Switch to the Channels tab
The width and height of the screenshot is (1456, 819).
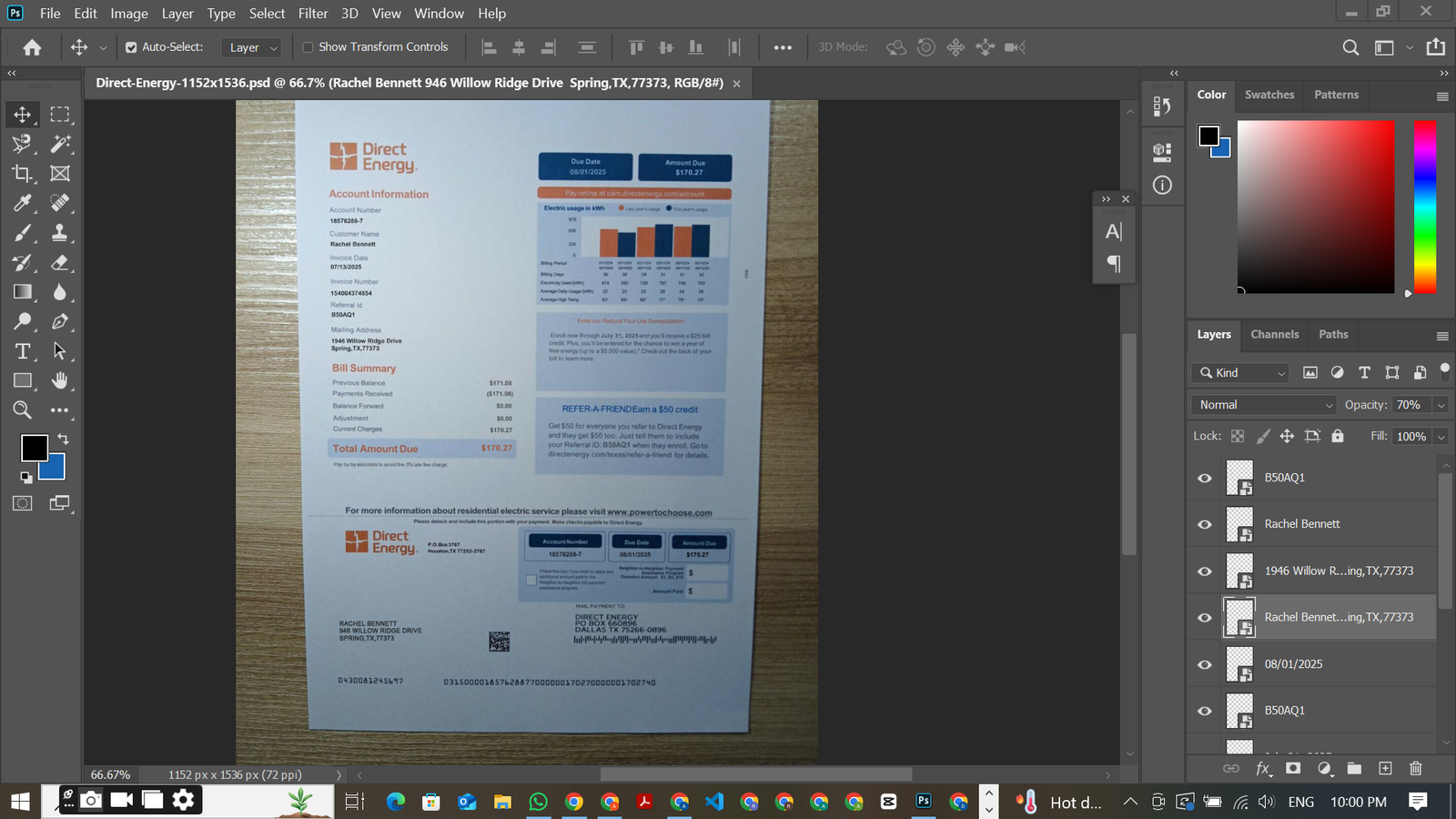tap(1274, 334)
